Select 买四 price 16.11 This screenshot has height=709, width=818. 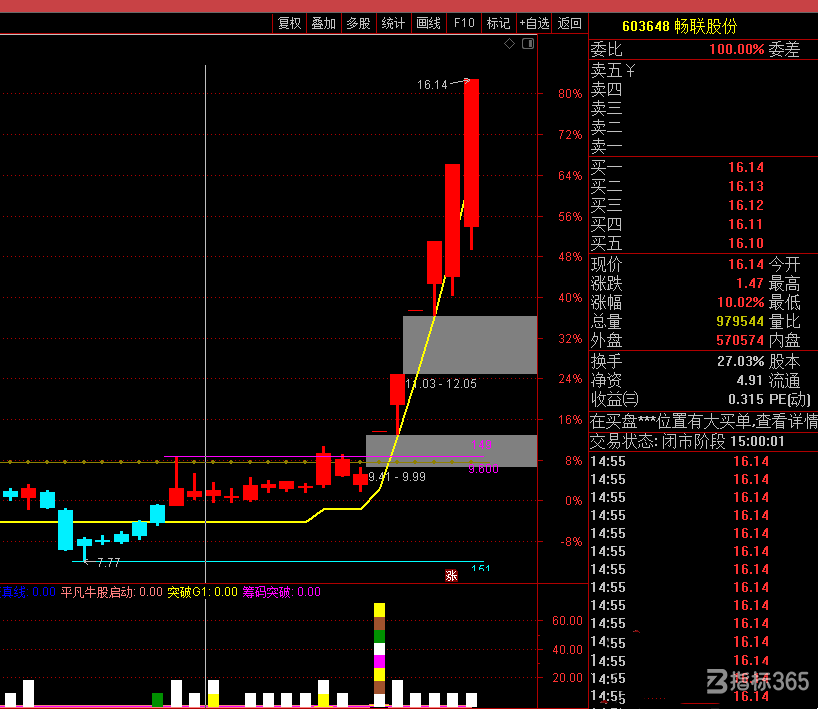pyautogui.click(x=746, y=224)
